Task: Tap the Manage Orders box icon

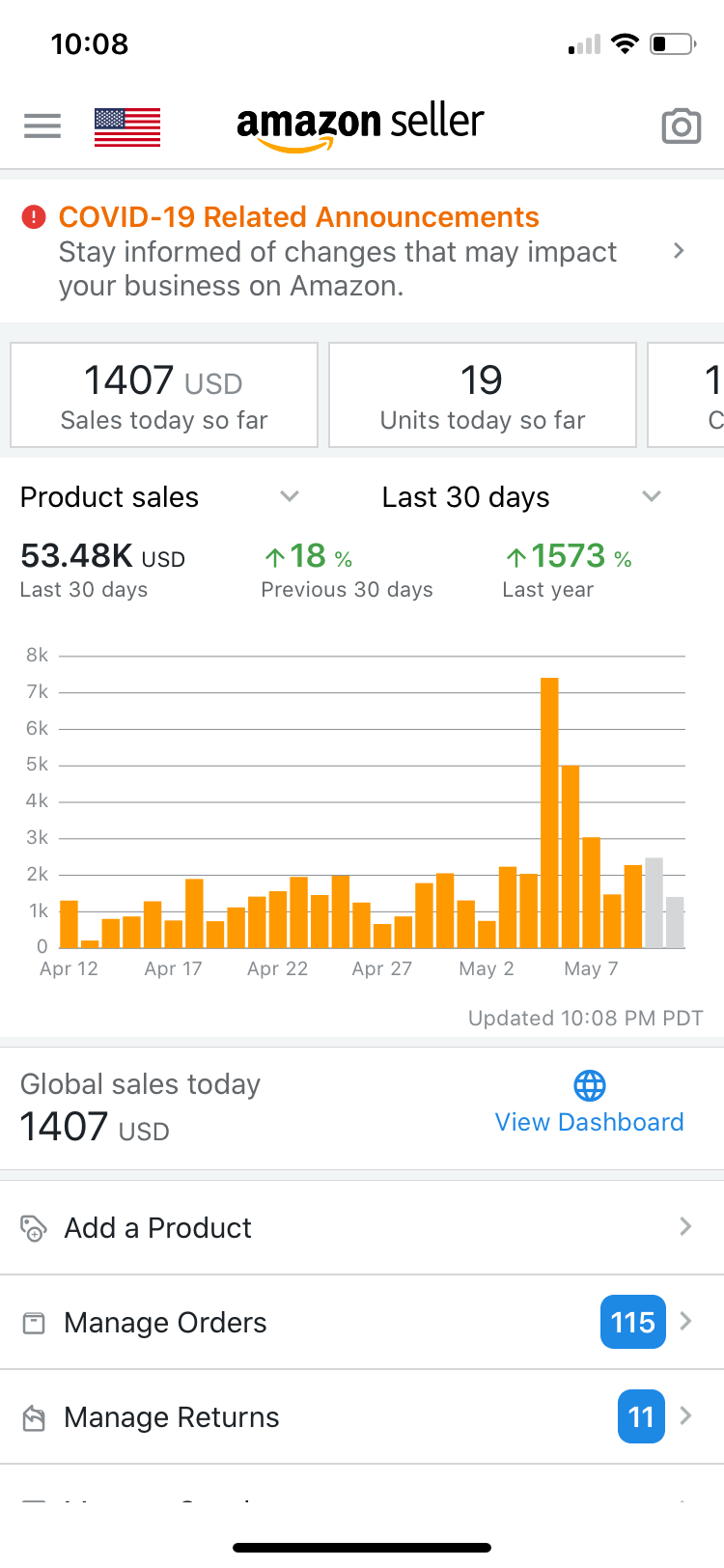Action: (x=34, y=1323)
